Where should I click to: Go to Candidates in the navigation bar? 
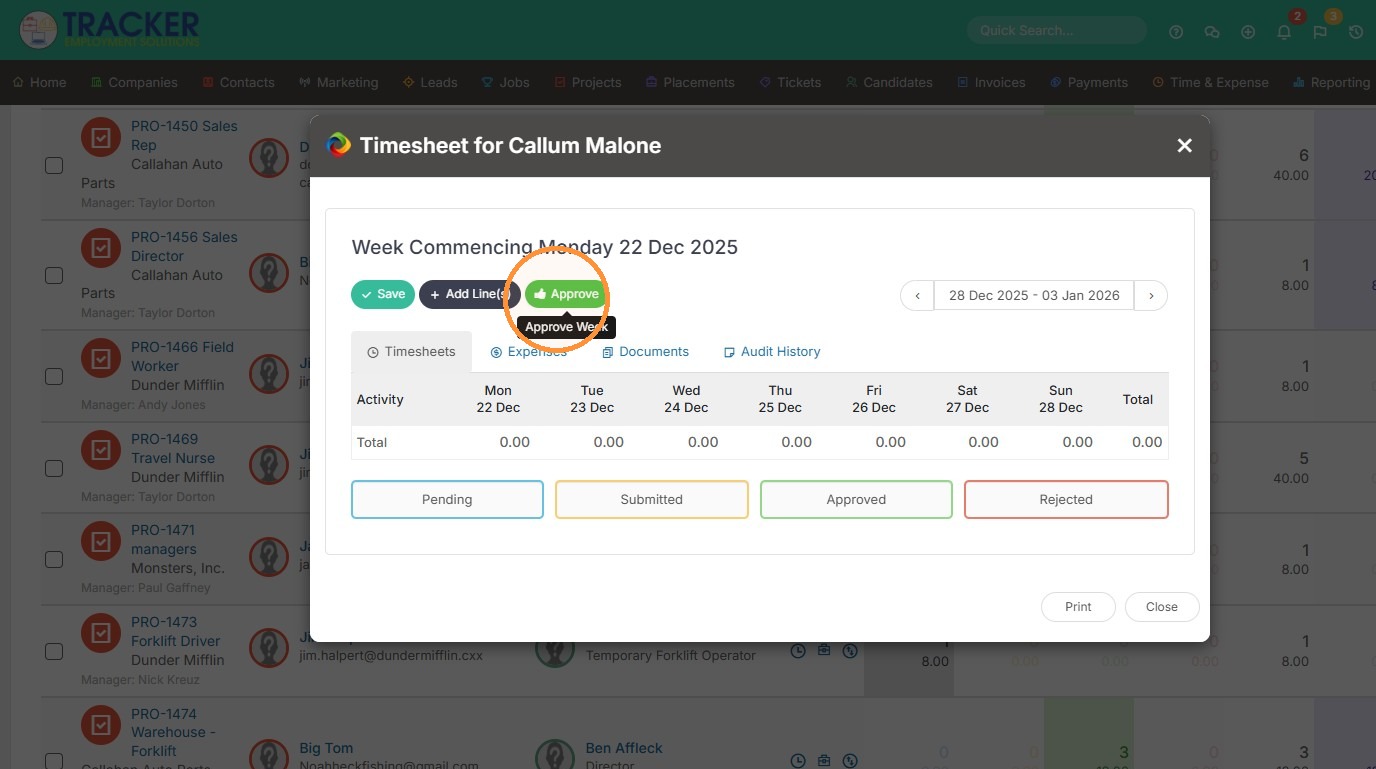point(889,82)
